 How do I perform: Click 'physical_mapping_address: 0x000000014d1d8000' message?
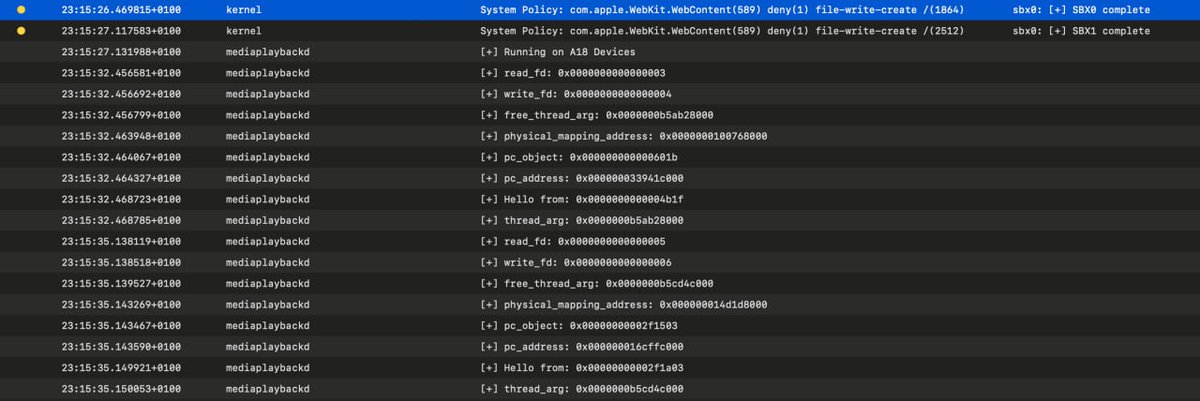tap(624, 304)
